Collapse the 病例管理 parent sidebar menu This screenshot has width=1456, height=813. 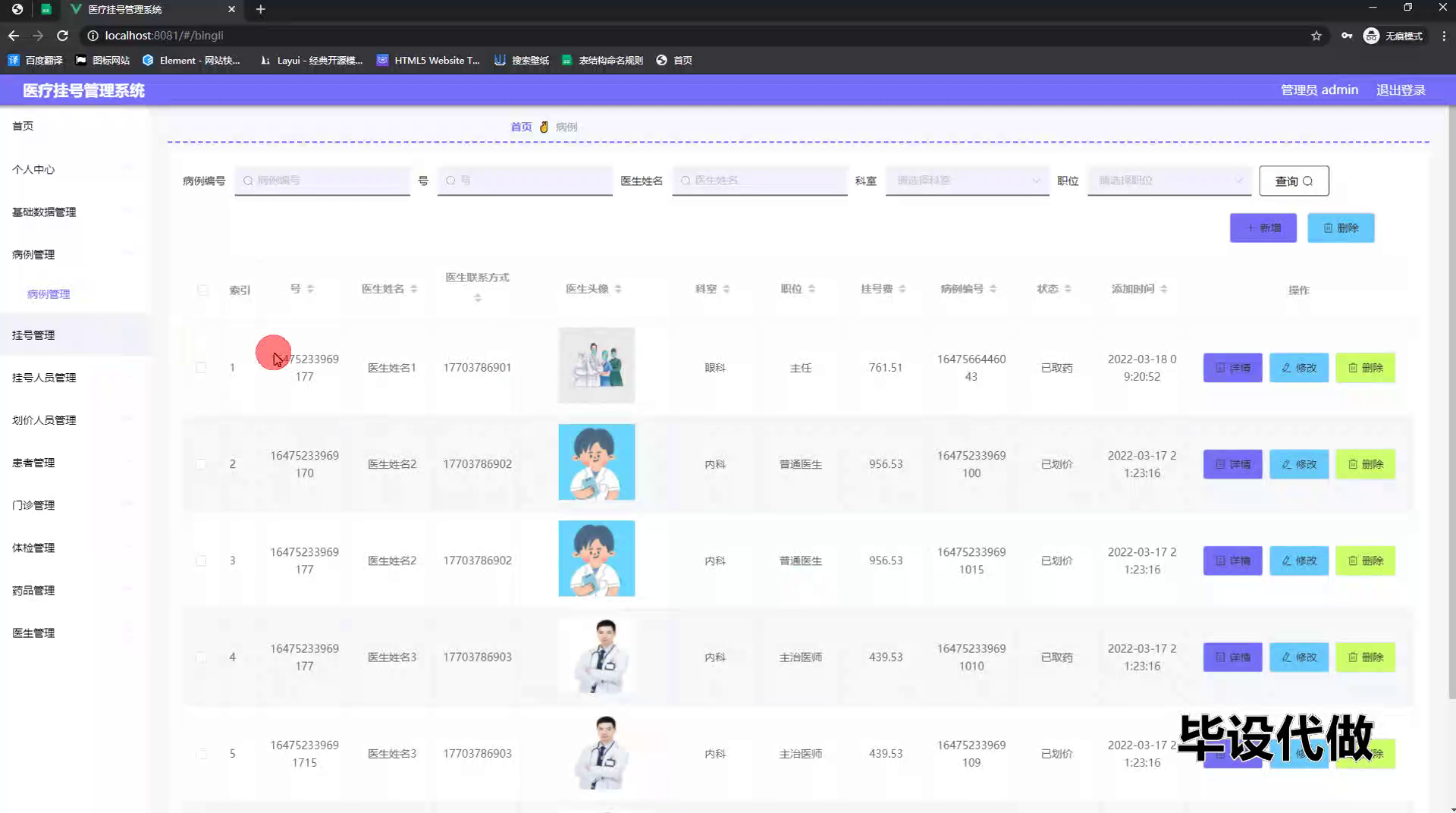coord(74,254)
